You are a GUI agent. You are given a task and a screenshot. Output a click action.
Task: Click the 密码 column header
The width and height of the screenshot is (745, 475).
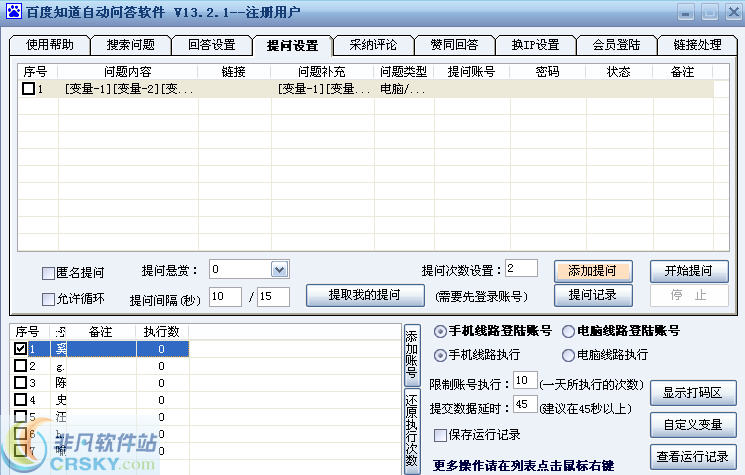547,72
